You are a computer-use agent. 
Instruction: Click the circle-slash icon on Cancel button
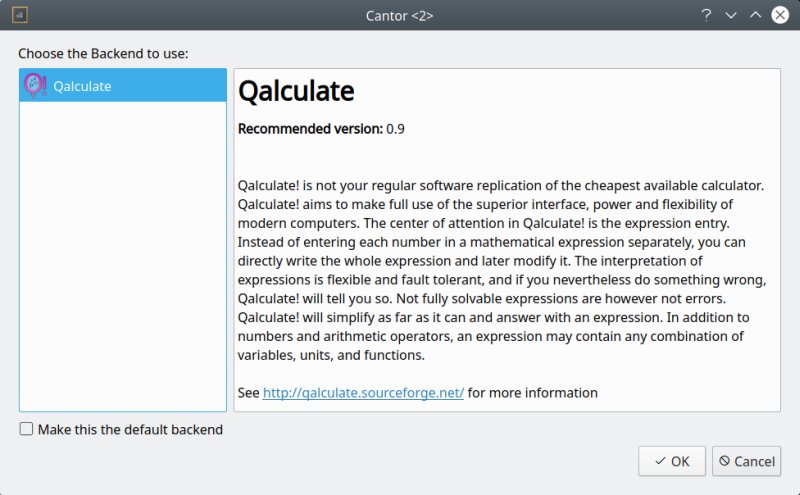point(724,461)
